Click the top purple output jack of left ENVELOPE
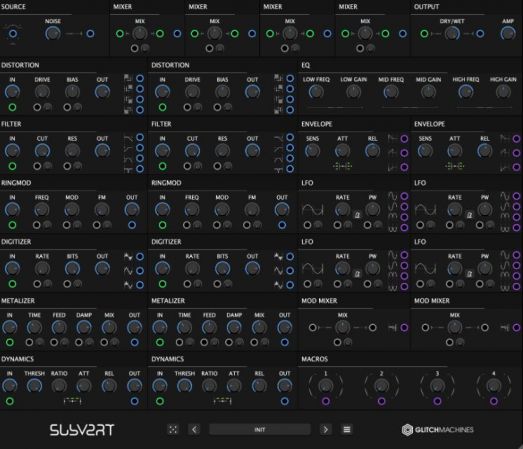The image size is (523, 449). [x=404, y=139]
